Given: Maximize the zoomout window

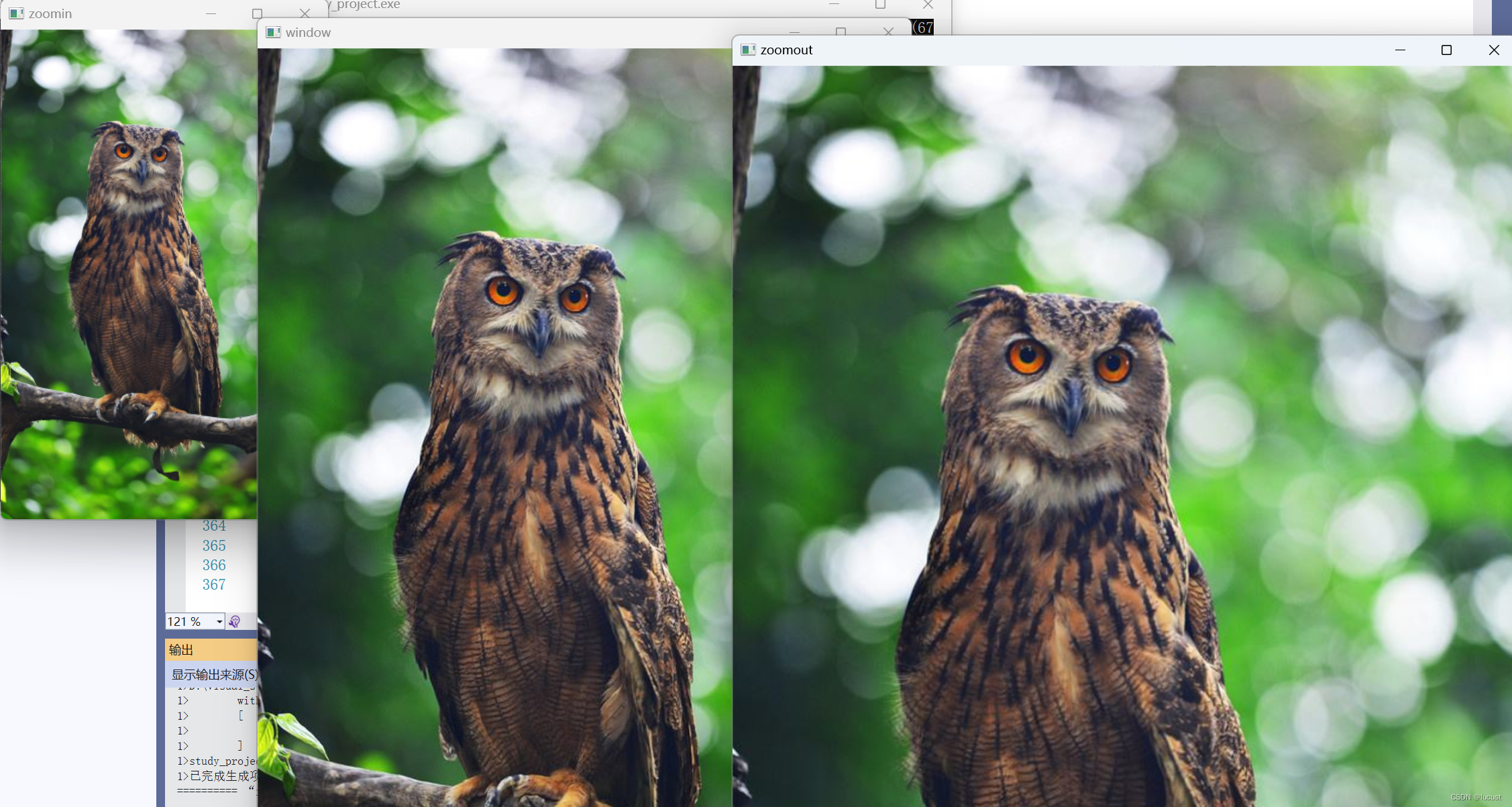Looking at the screenshot, I should coord(1446,50).
